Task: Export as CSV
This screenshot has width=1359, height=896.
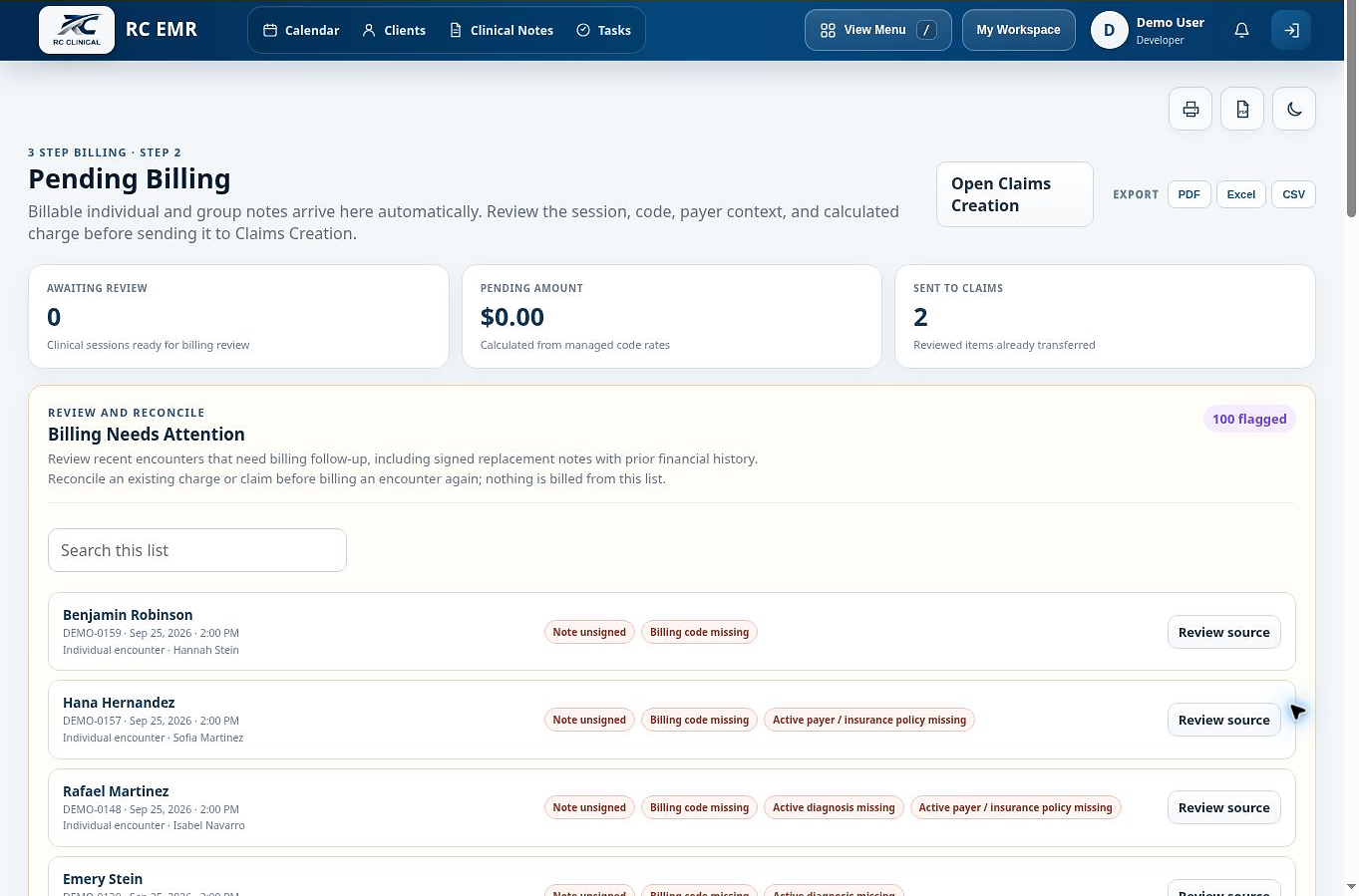Action: 1293,194
